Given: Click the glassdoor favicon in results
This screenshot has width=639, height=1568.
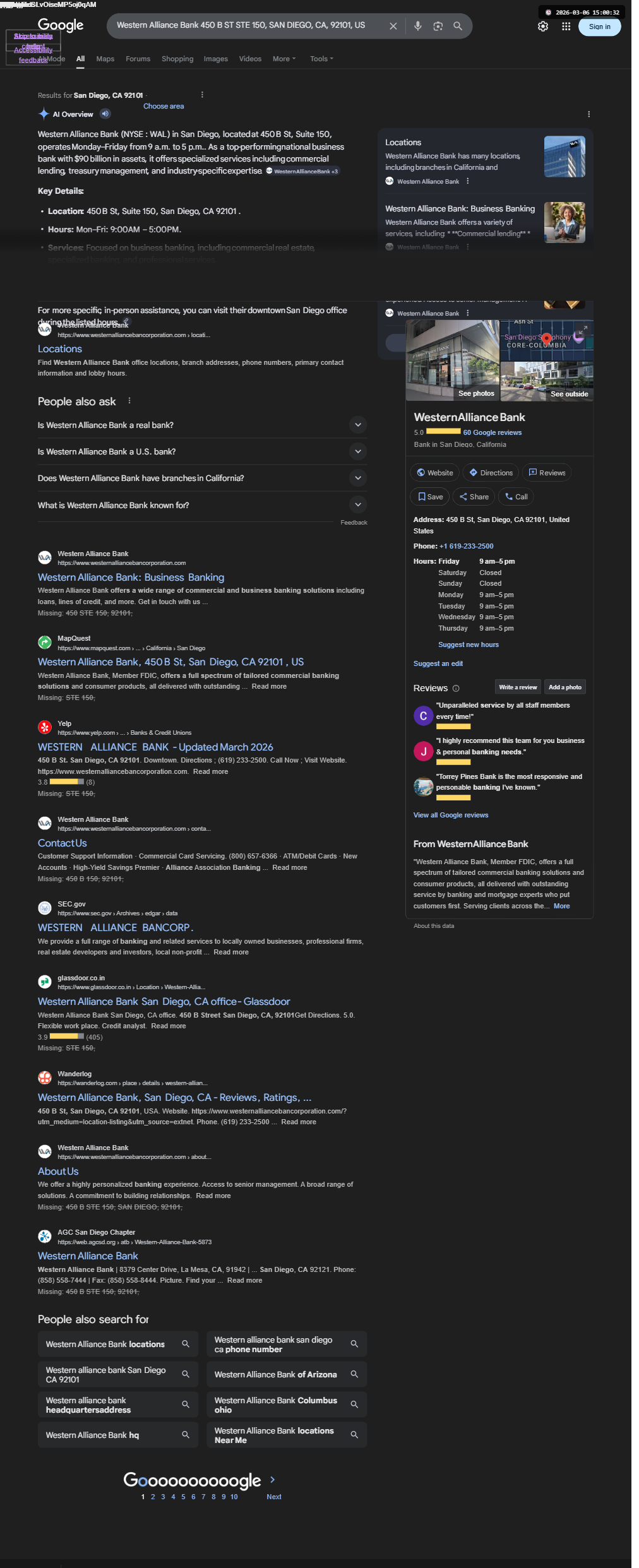Looking at the screenshot, I should [x=45, y=982].
